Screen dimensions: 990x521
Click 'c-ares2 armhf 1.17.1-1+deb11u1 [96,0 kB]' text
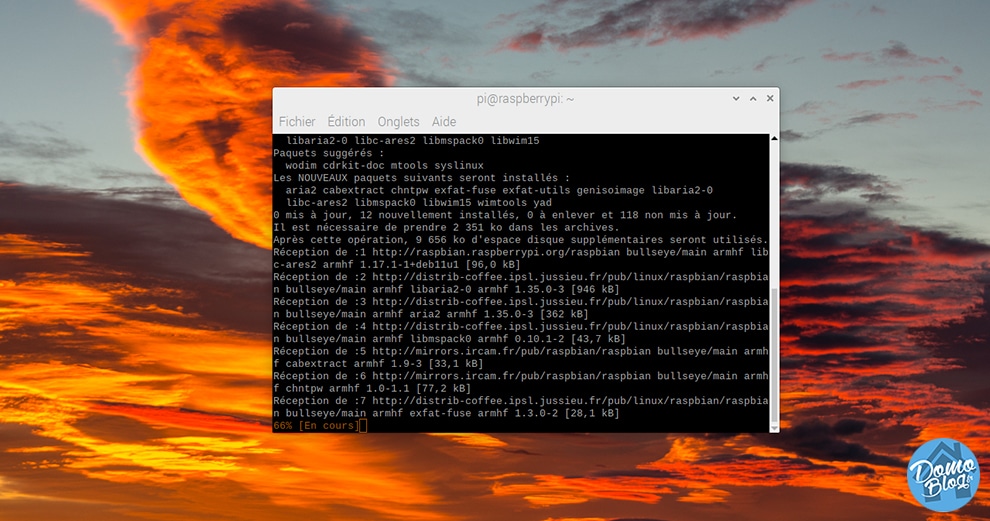[x=397, y=265]
